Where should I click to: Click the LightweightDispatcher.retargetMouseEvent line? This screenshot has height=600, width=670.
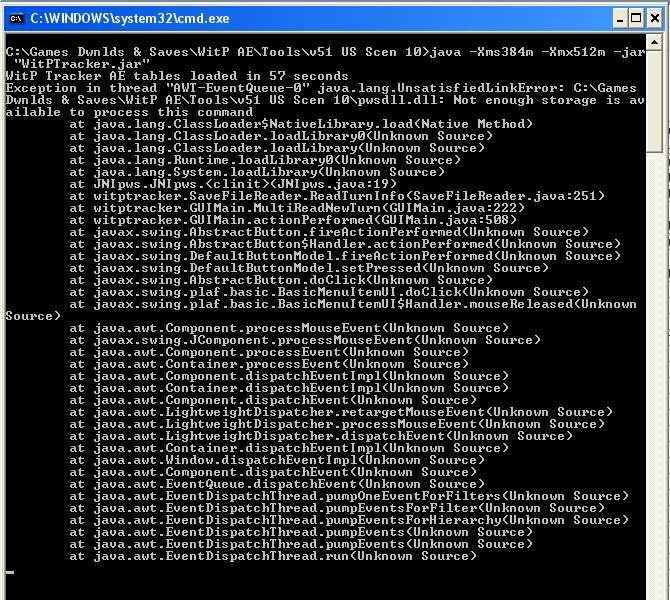tap(341, 412)
